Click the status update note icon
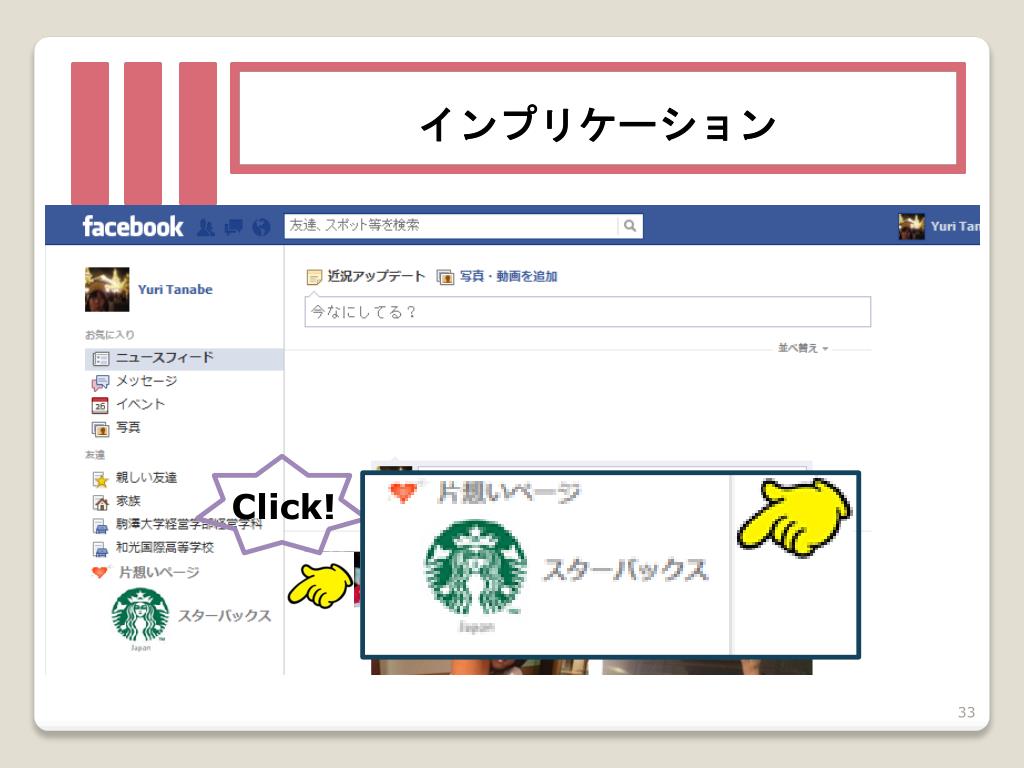The width and height of the screenshot is (1024, 768). (x=314, y=277)
